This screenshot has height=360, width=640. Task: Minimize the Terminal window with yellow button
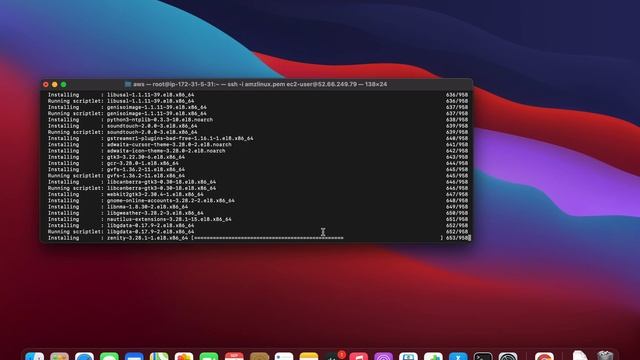click(x=55, y=84)
